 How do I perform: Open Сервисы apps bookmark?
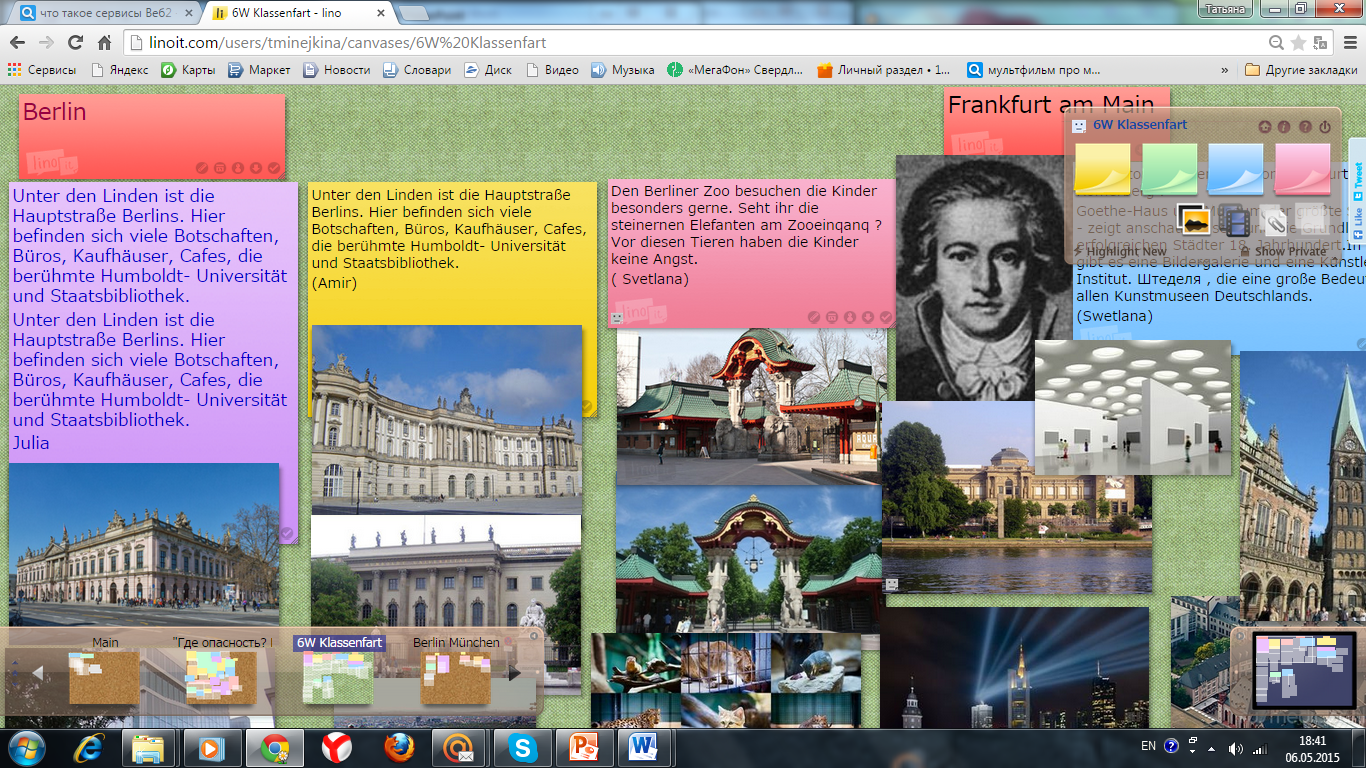pos(41,70)
